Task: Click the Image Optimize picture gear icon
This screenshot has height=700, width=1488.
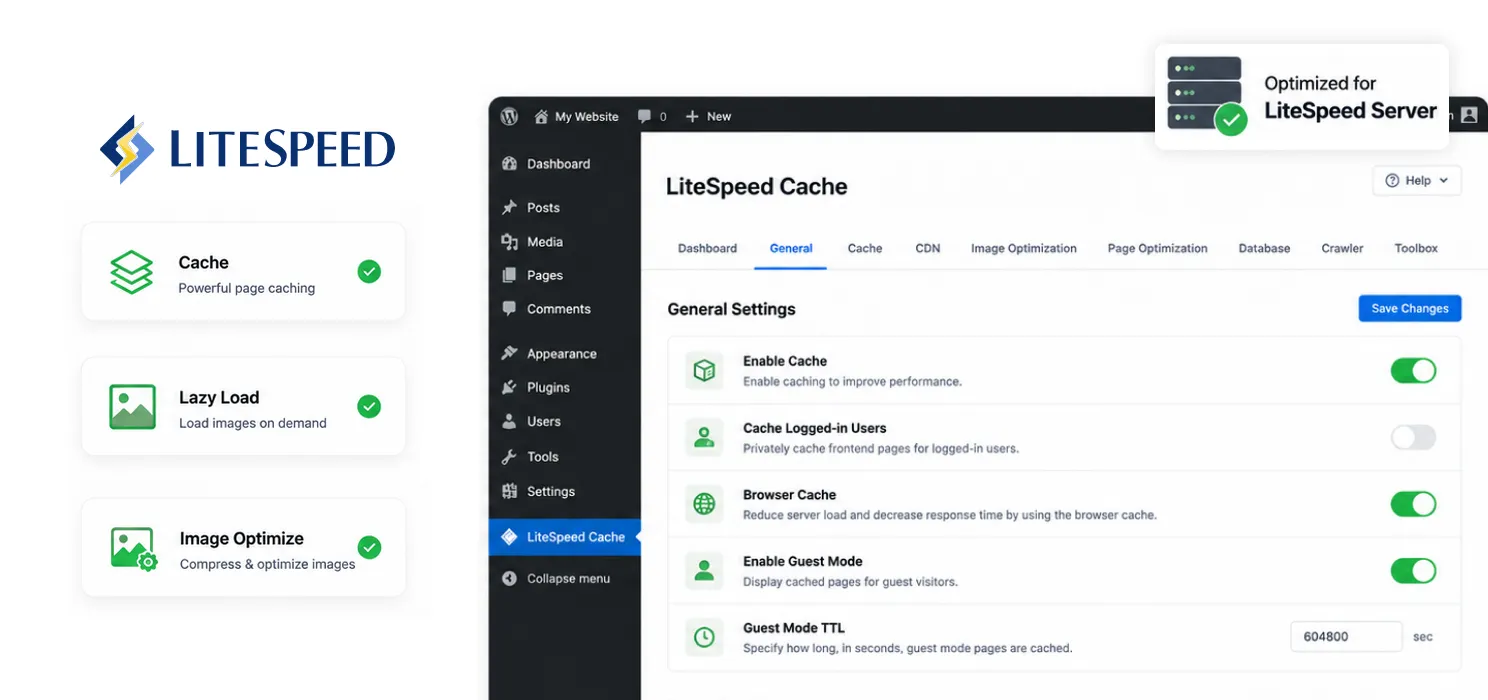Action: pos(133,549)
